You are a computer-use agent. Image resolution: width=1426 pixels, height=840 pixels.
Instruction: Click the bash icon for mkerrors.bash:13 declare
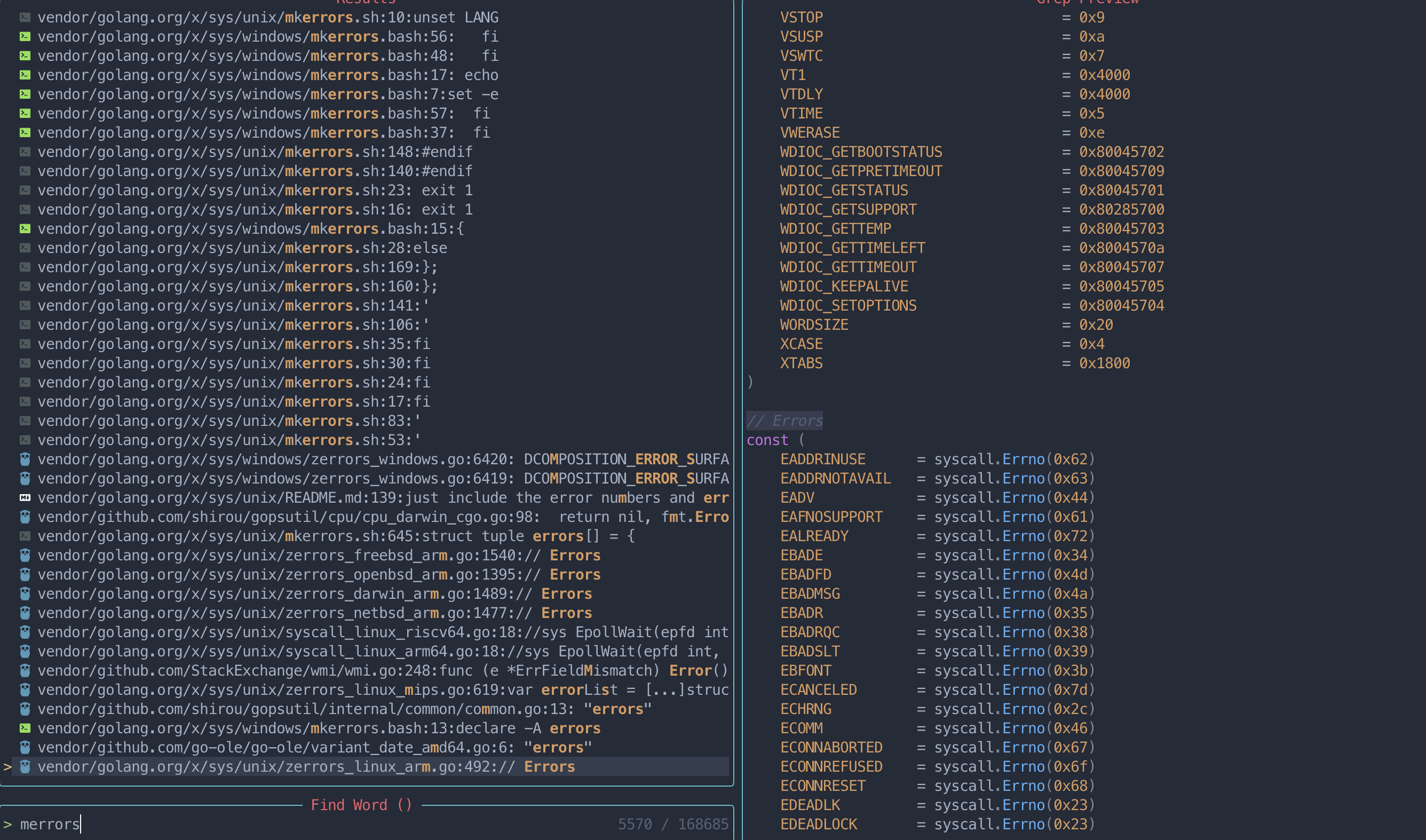[25, 728]
